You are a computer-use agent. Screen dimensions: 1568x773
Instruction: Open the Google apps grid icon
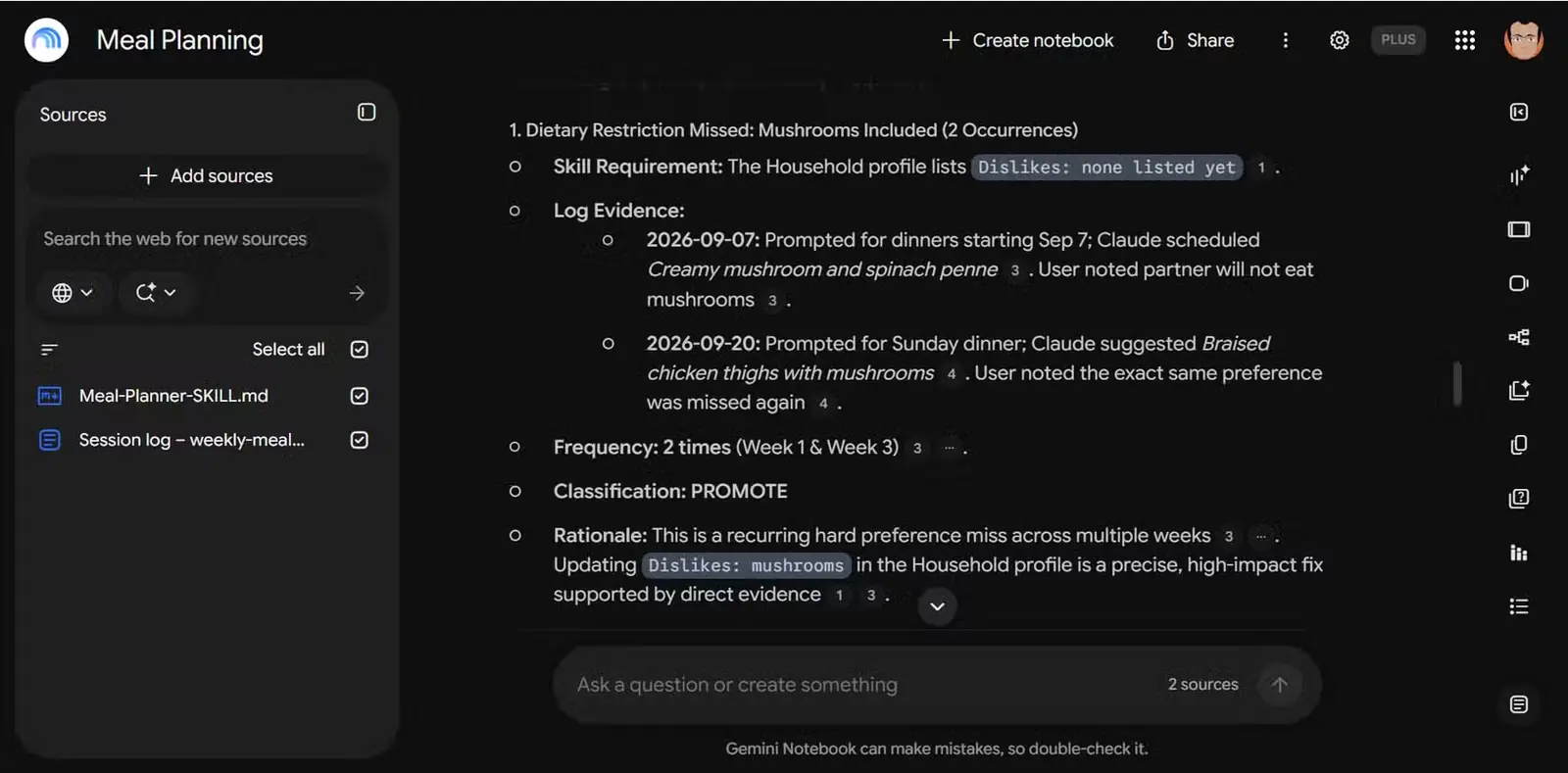pos(1465,40)
